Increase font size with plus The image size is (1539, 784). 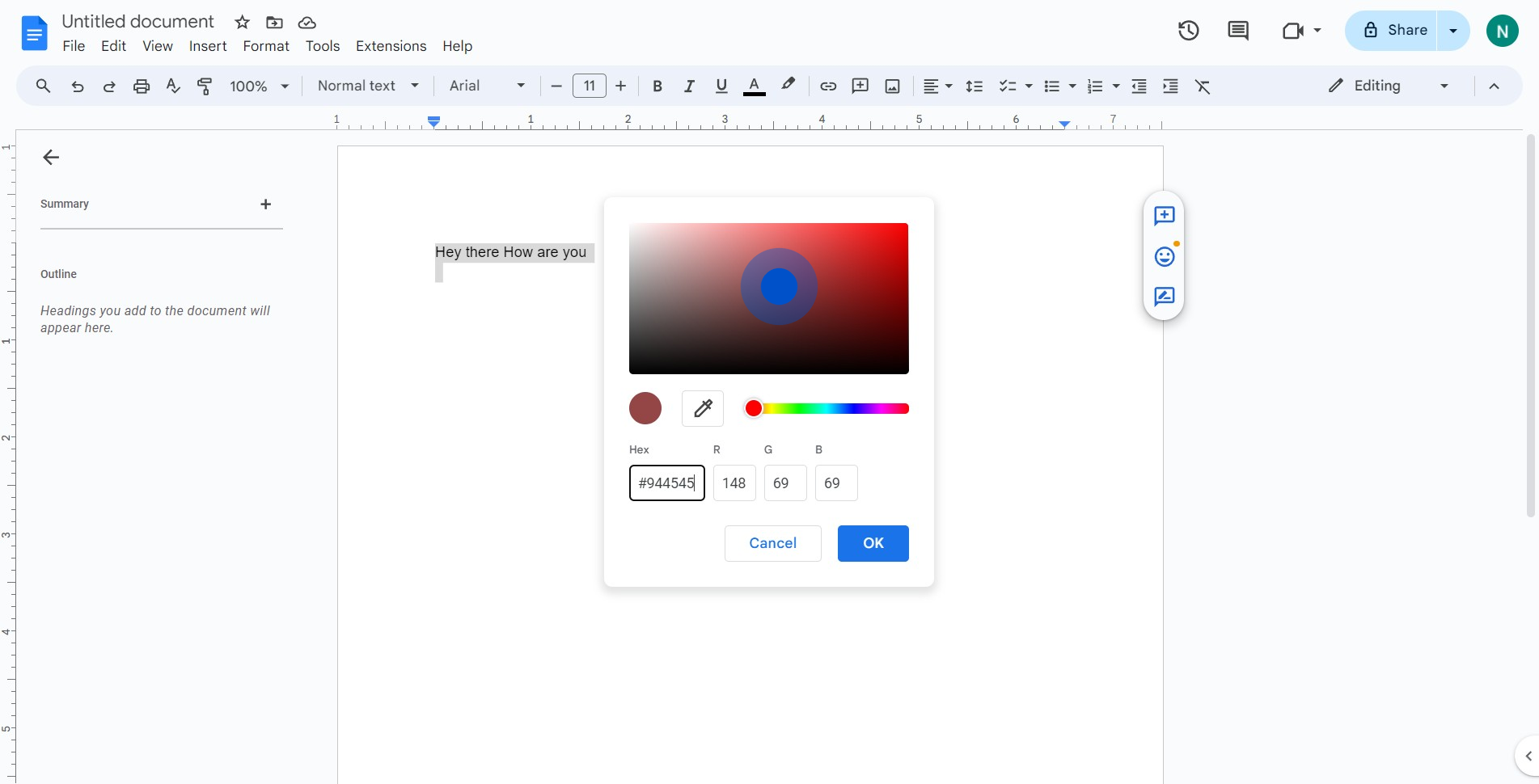(621, 86)
